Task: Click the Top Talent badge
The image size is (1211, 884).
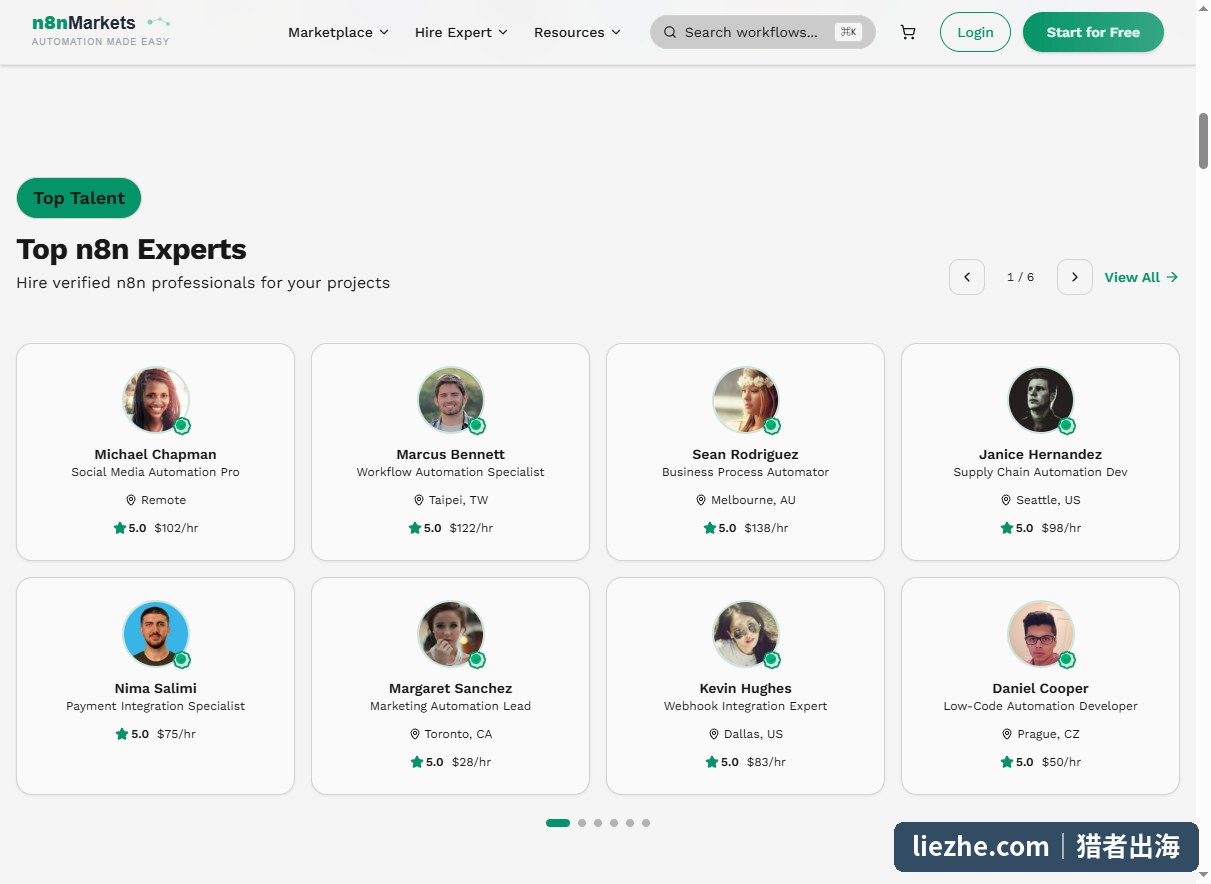Action: 79,198
